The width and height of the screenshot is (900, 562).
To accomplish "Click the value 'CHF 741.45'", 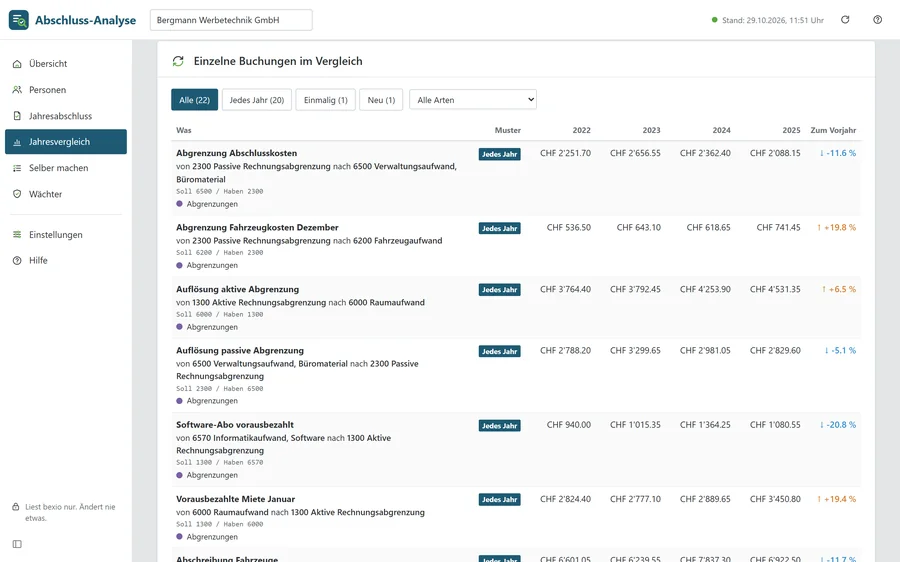I will (778, 227).
